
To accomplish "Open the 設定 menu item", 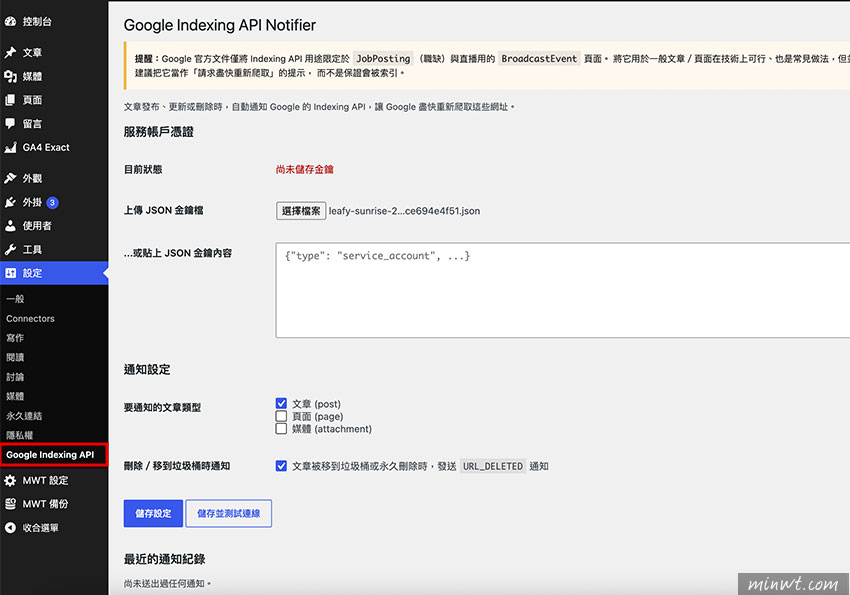I will (54, 273).
